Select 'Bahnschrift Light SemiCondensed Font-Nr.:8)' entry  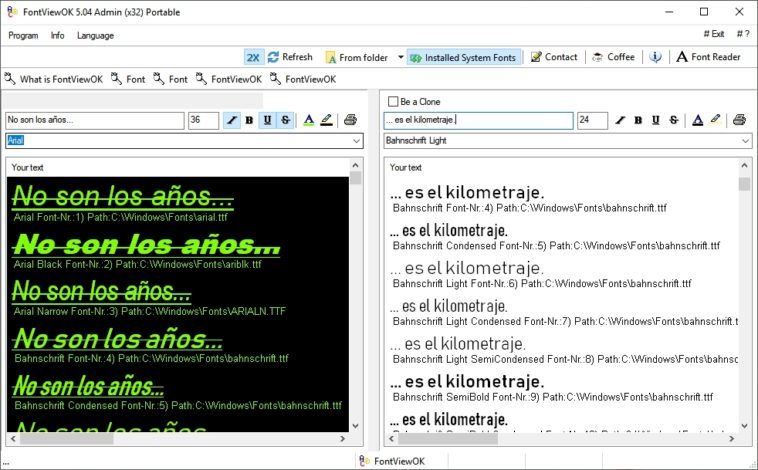pos(565,359)
